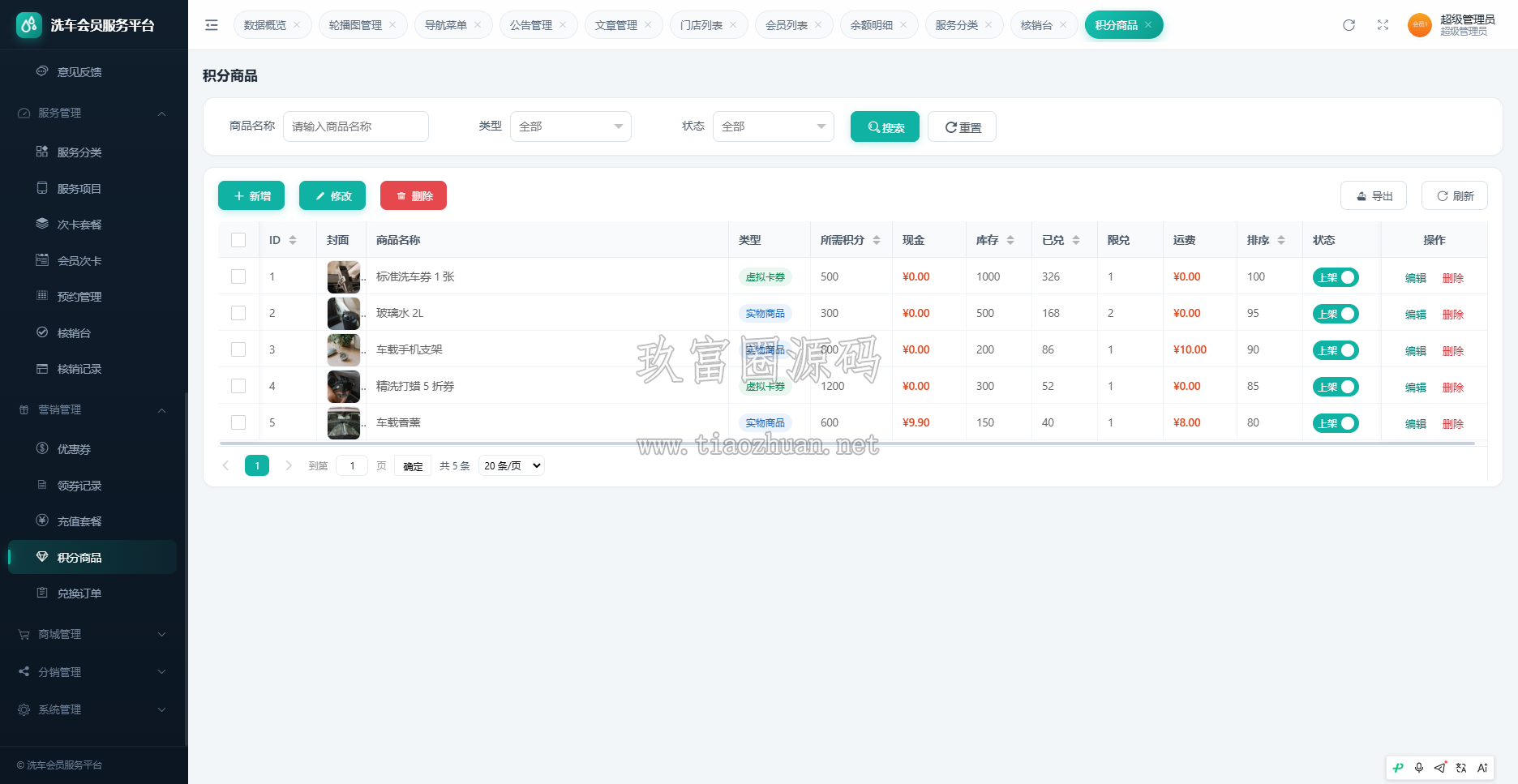Click 编辑 for 玻璃水 2L
Viewport: 1518px width, 784px height.
click(x=1416, y=315)
